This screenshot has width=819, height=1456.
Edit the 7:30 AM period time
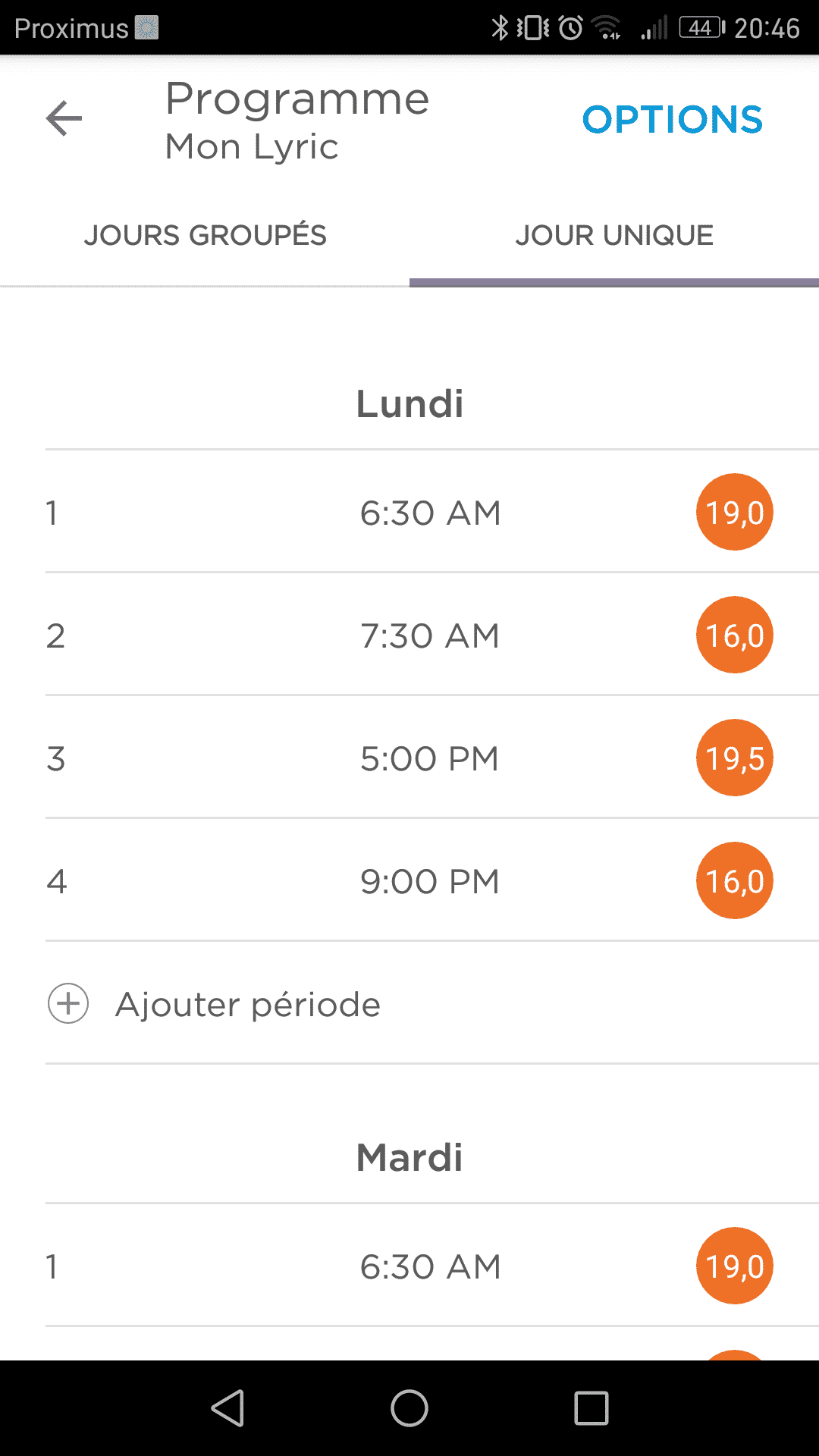(430, 636)
